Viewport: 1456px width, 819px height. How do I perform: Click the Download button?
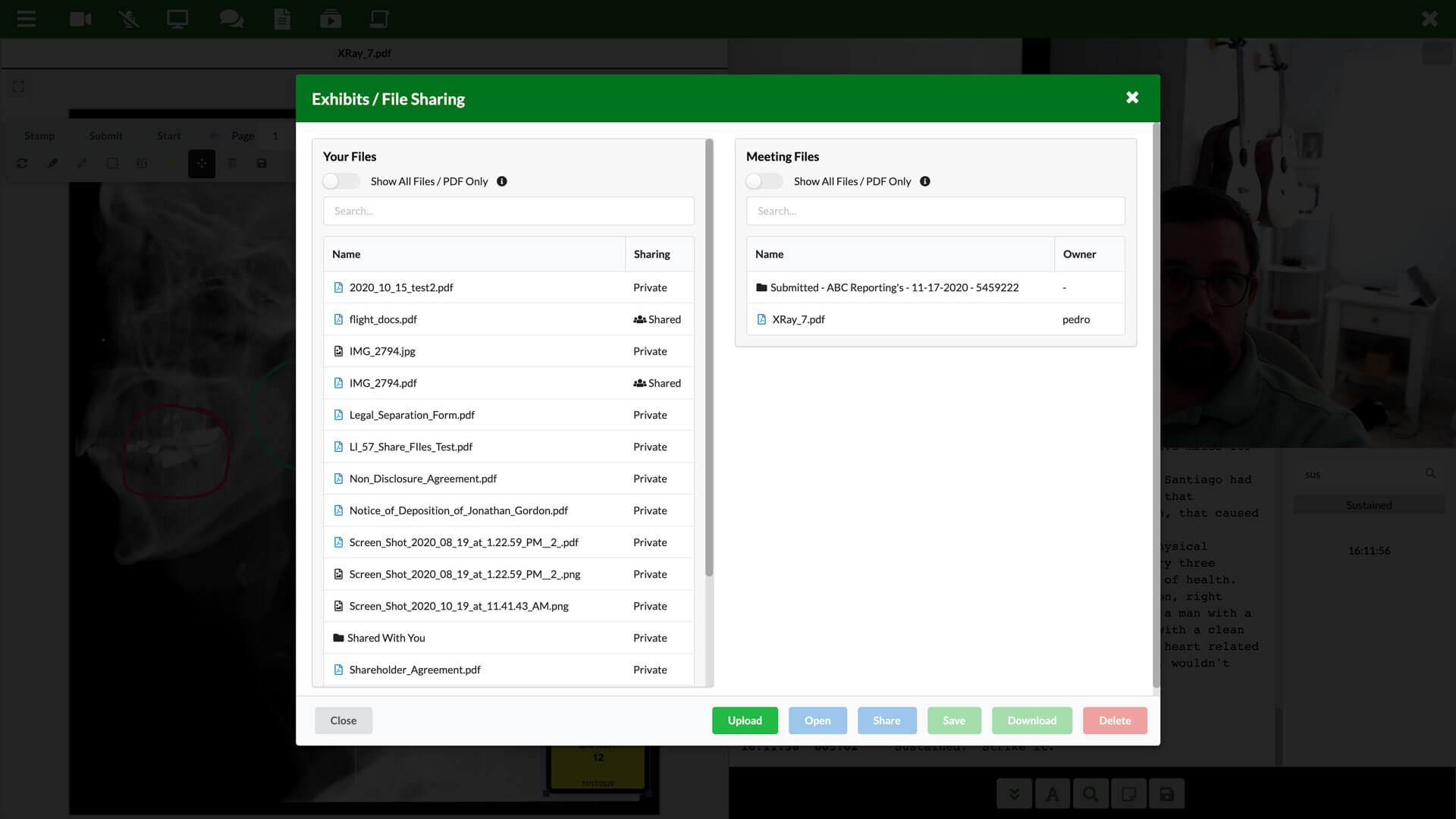point(1031,720)
